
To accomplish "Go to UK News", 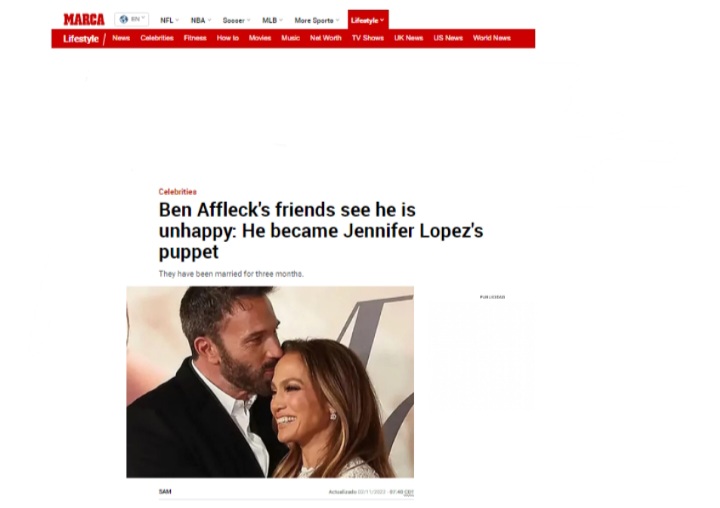I will coord(409,38).
